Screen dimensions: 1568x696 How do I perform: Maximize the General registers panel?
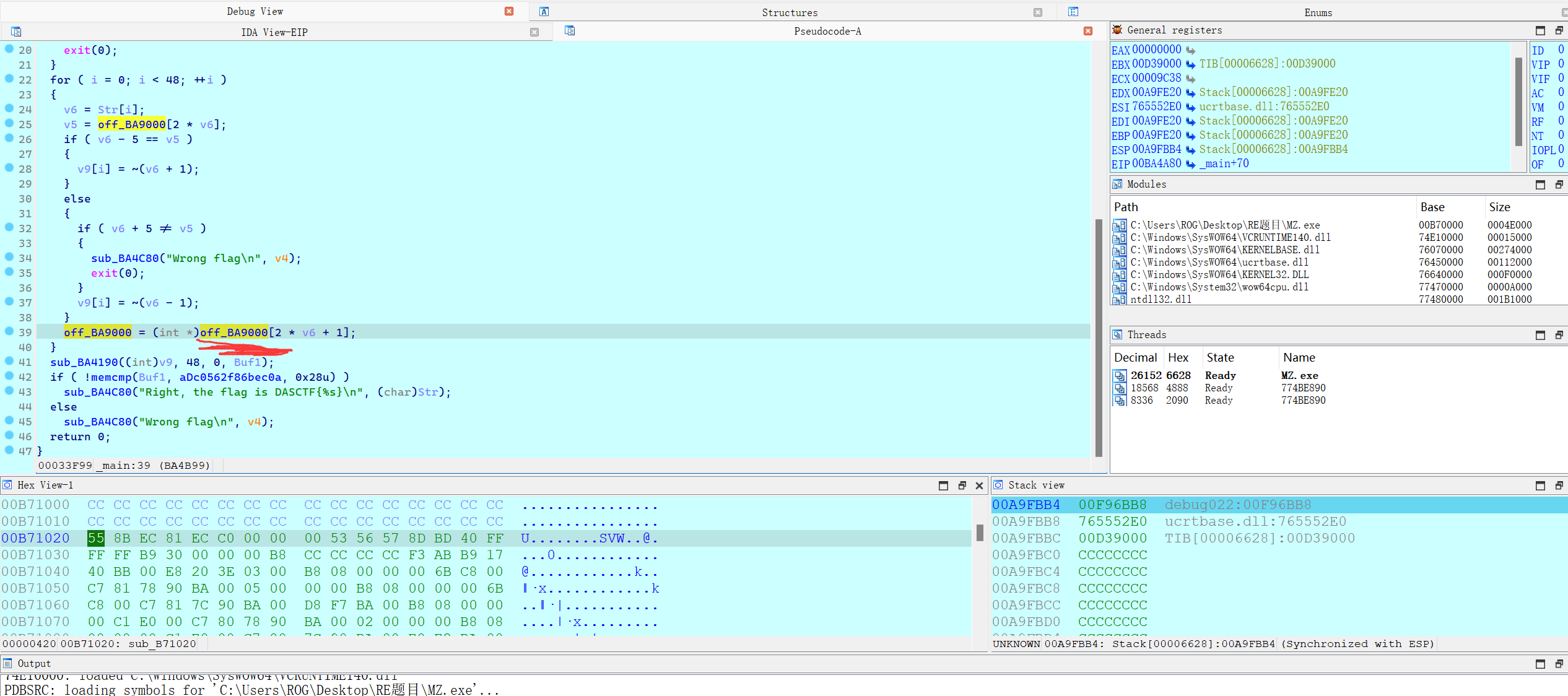point(1540,30)
